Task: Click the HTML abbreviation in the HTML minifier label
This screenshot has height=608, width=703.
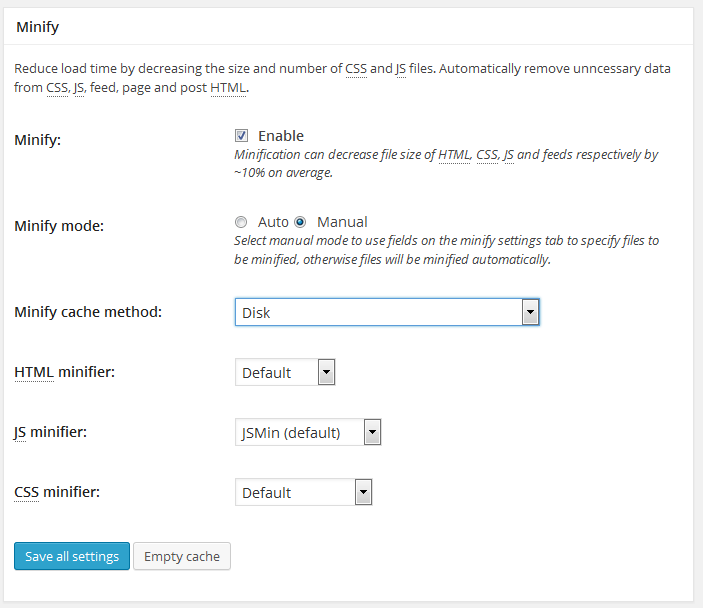Action: pos(33,372)
